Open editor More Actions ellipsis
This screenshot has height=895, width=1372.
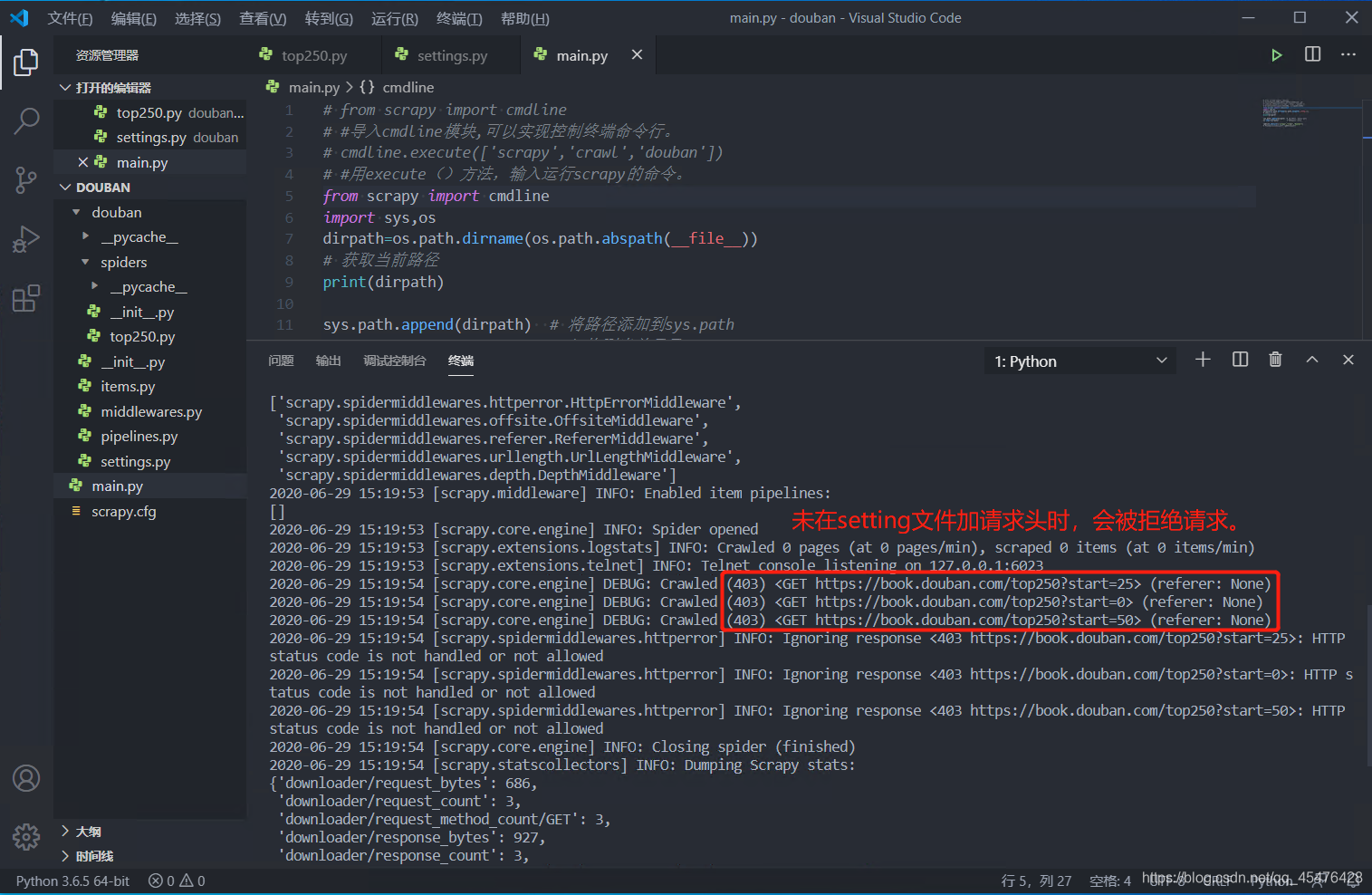(x=1348, y=54)
